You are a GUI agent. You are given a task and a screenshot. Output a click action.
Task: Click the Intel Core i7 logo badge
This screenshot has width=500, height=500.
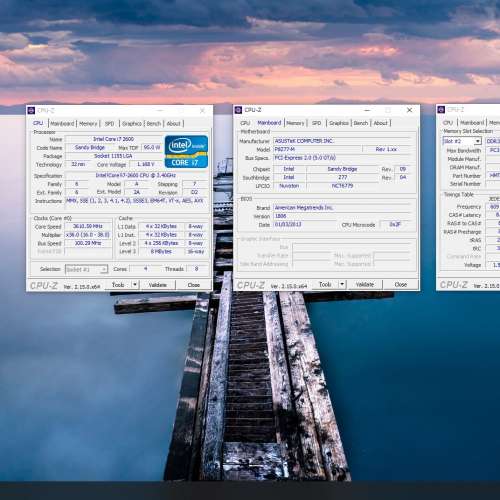coord(186,151)
